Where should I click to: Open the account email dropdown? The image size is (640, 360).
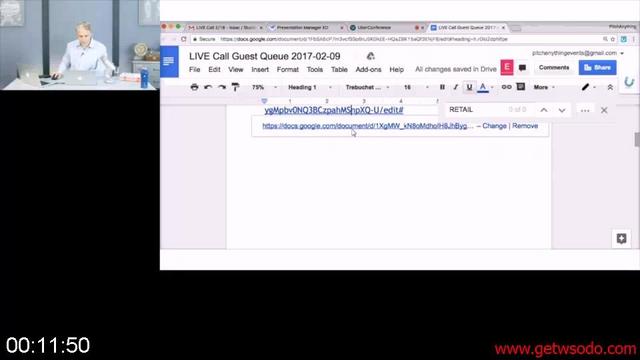[578, 53]
